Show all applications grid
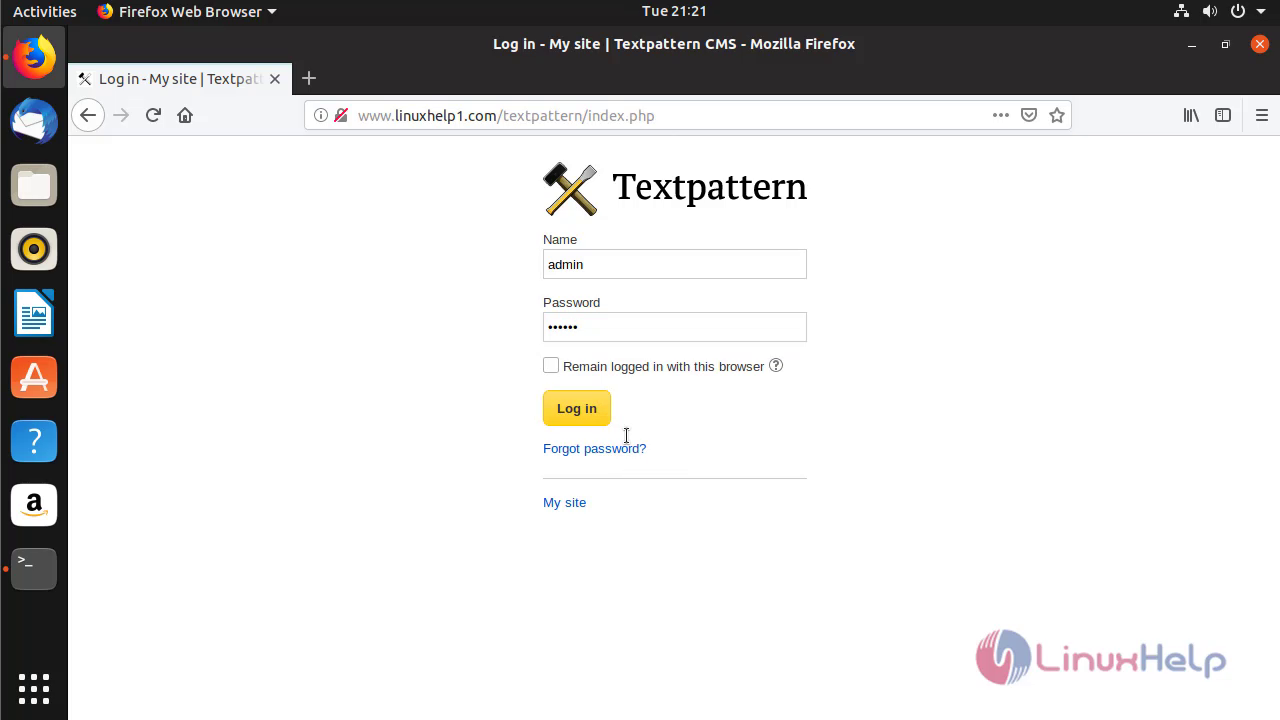Screen dimensions: 1280x720 [34, 688]
